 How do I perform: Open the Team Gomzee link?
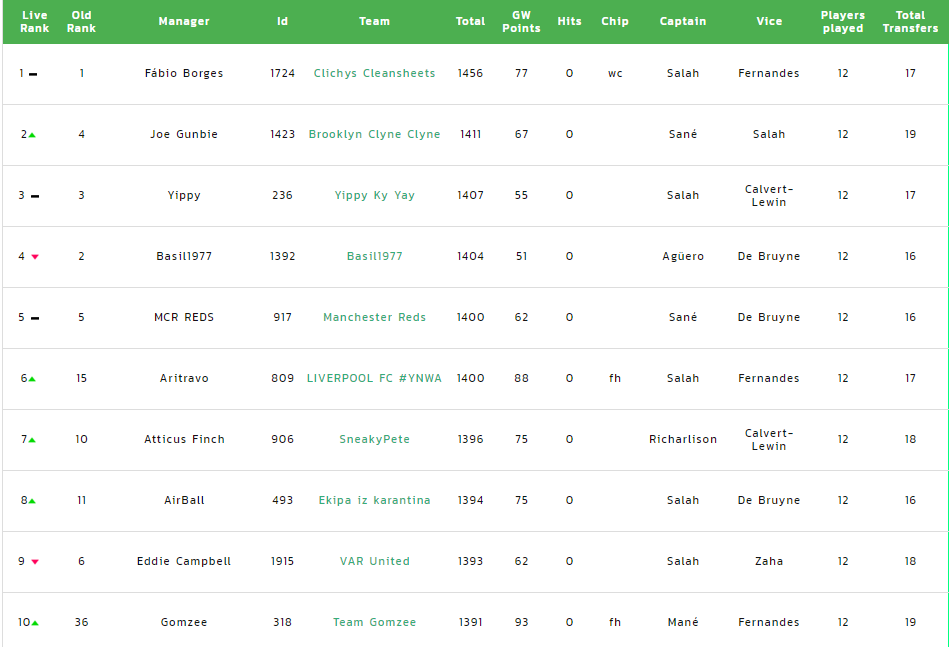tap(374, 622)
